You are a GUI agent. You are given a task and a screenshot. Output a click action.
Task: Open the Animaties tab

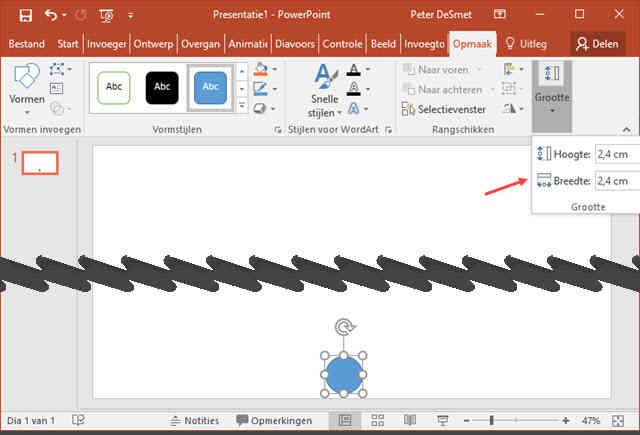pyautogui.click(x=248, y=44)
